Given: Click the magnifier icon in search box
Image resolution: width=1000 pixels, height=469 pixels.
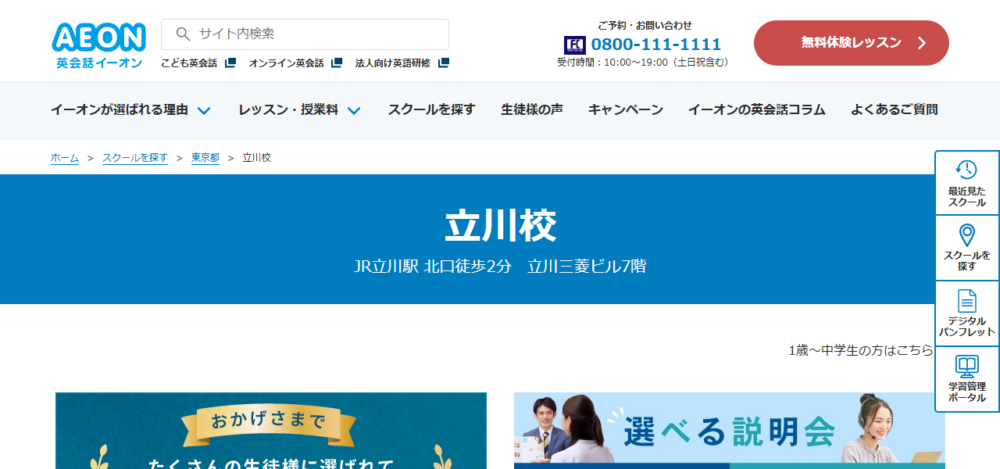Looking at the screenshot, I should point(183,34).
